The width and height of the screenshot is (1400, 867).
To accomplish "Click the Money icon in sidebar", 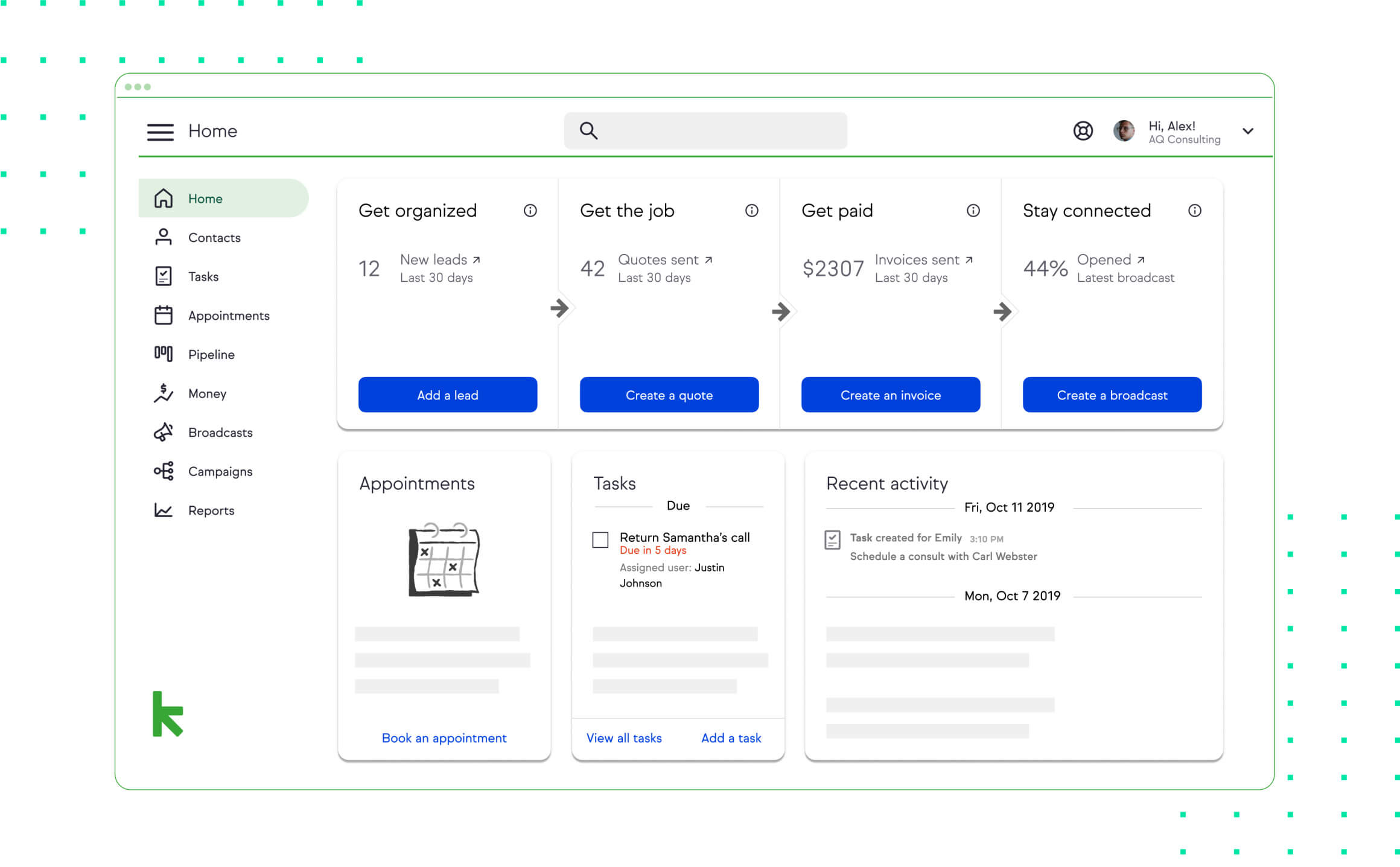I will pos(163,393).
